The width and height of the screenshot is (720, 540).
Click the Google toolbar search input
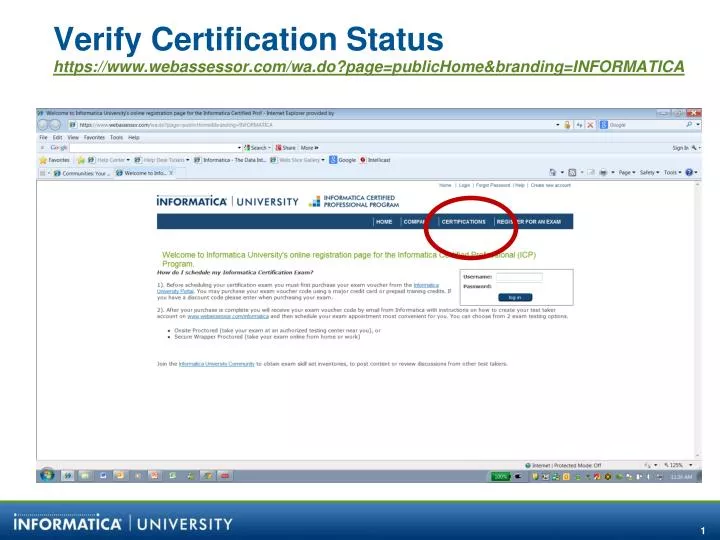(155, 148)
